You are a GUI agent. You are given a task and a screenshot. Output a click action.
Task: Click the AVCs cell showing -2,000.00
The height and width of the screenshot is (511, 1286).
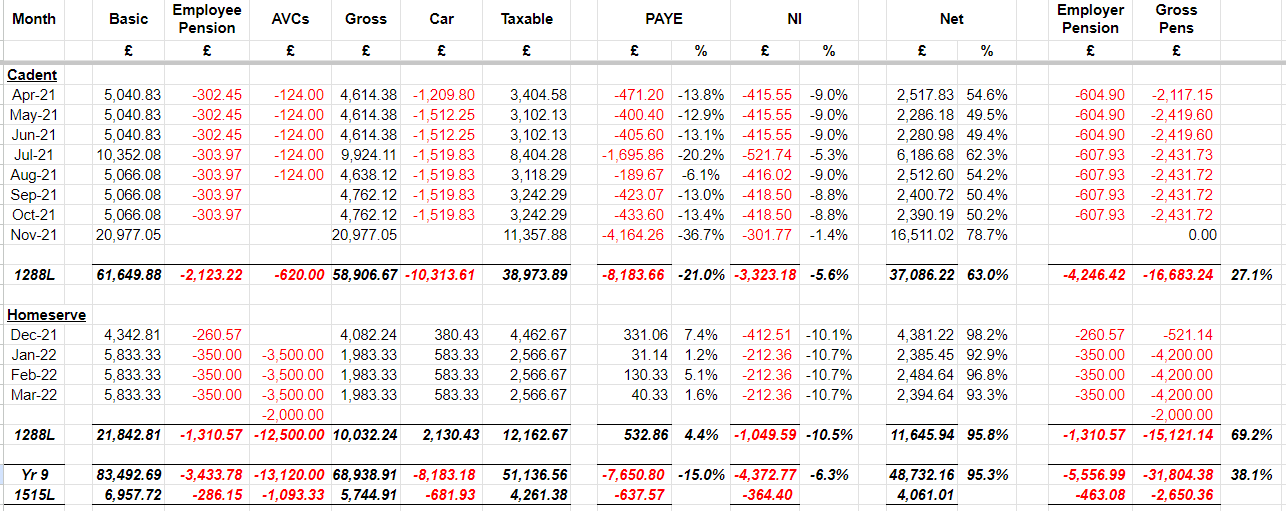point(291,415)
